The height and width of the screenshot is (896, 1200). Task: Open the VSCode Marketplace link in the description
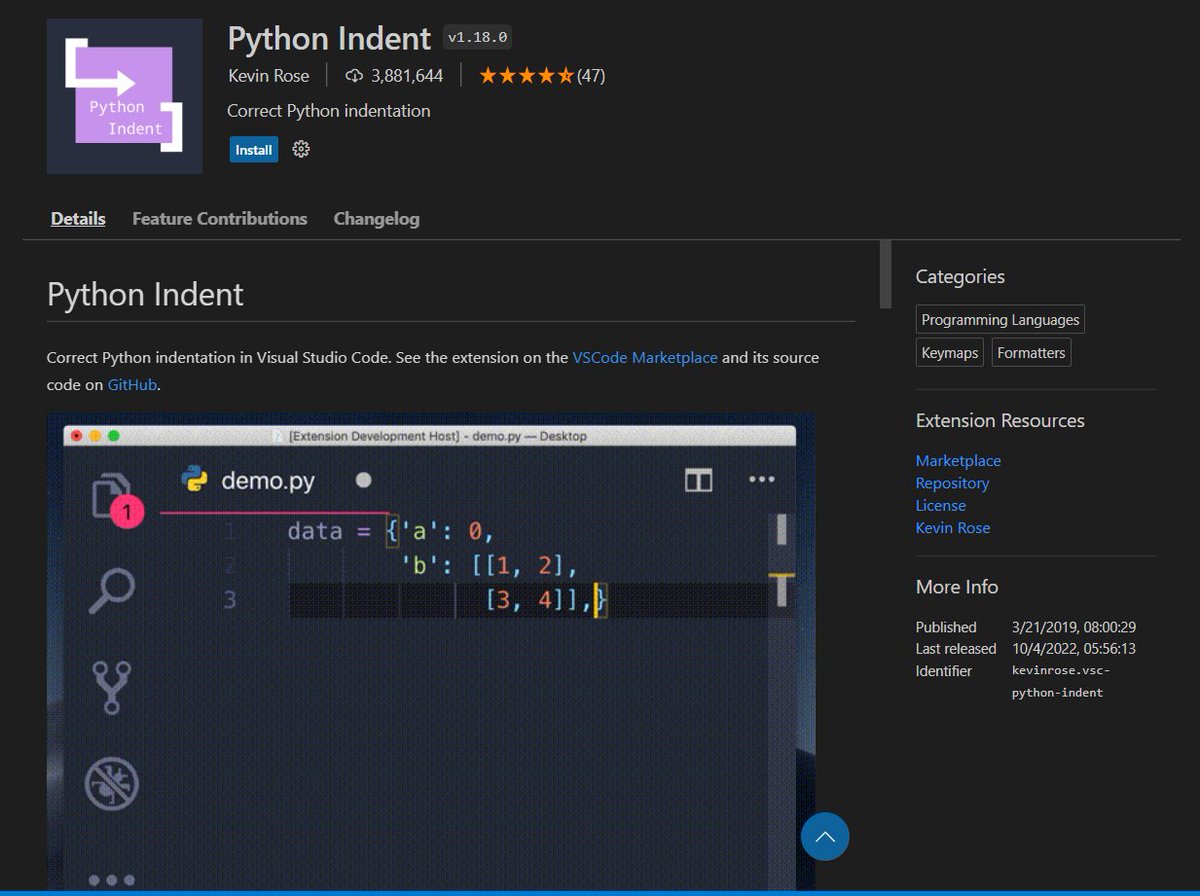[644, 357]
